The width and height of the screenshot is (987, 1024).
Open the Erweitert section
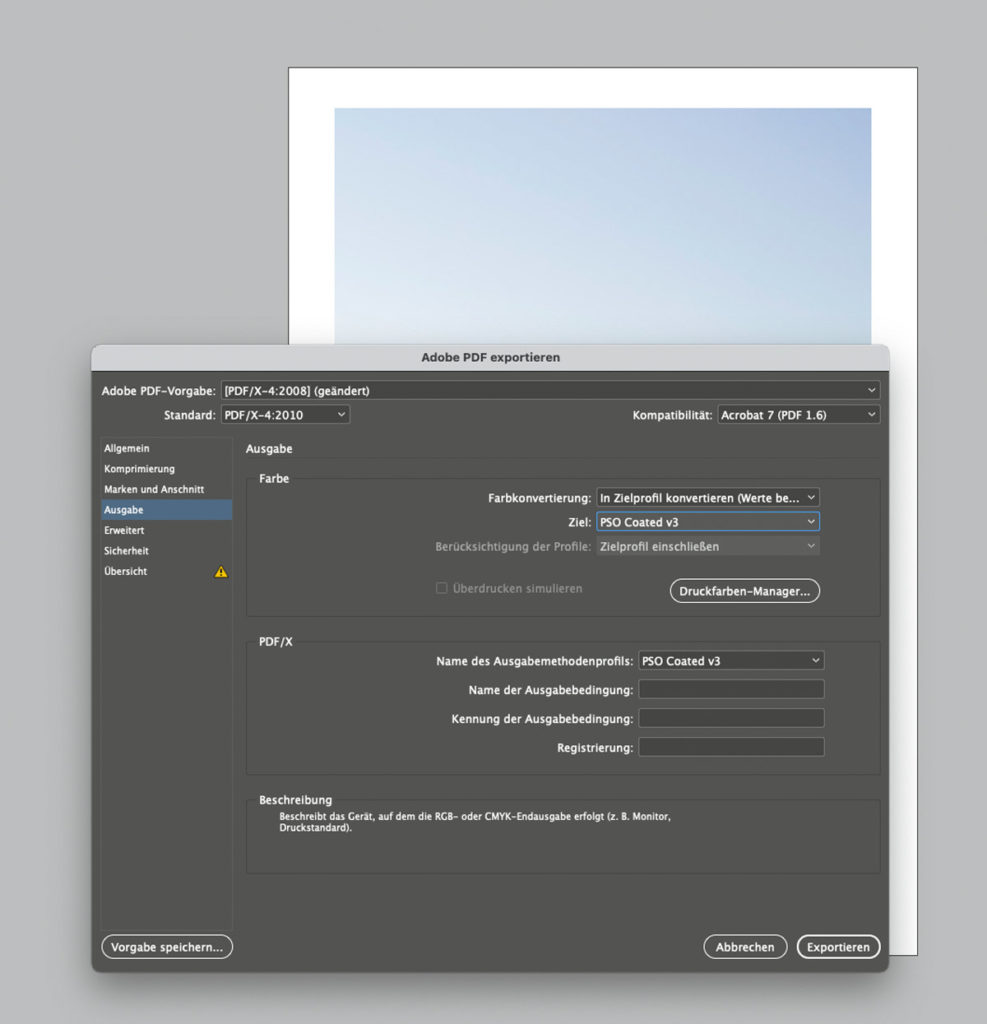pyautogui.click(x=166, y=530)
